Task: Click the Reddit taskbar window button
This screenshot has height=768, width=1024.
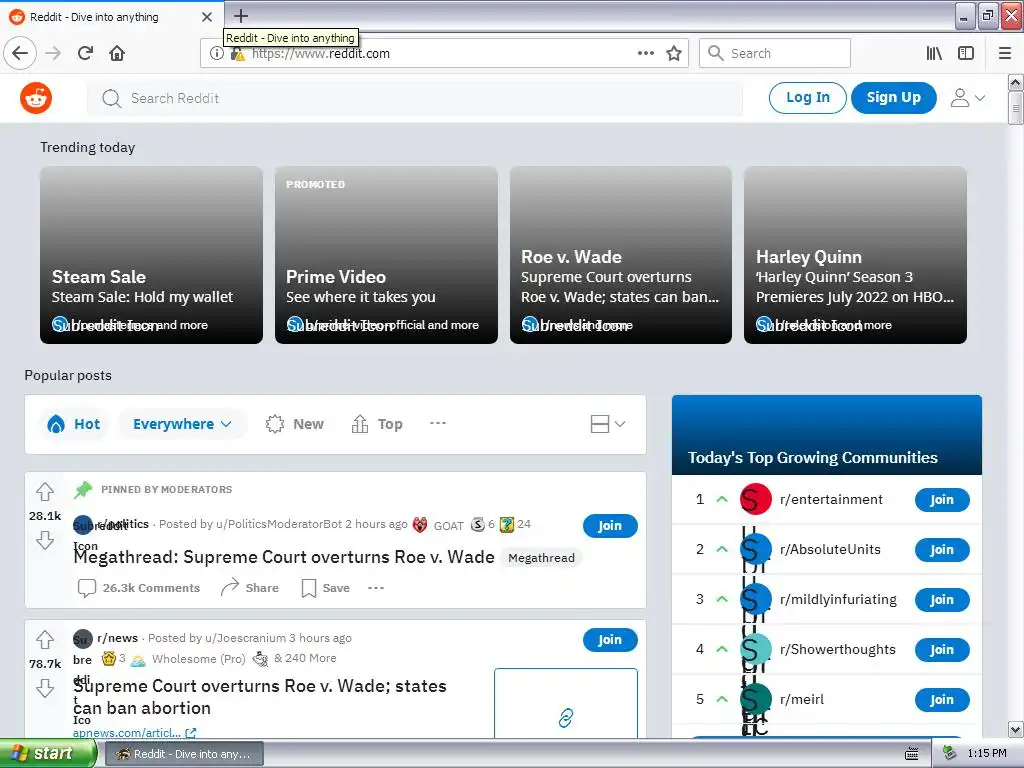Action: 184,754
